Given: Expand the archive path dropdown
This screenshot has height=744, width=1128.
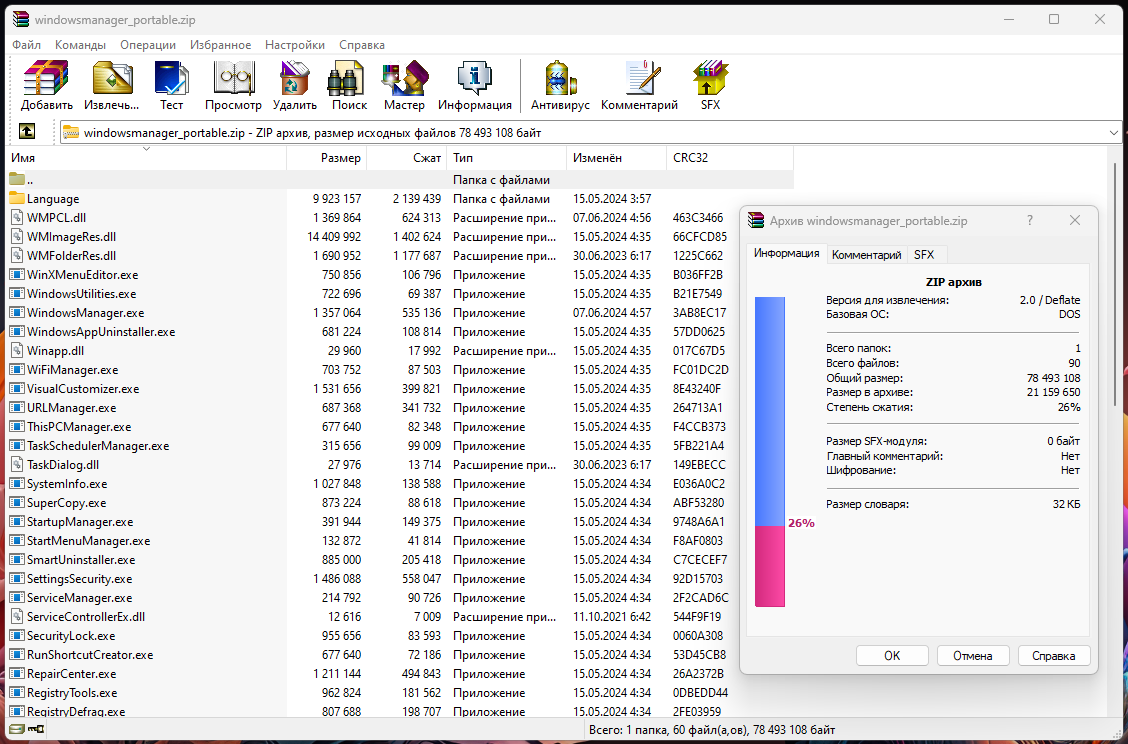Looking at the screenshot, I should (1114, 132).
